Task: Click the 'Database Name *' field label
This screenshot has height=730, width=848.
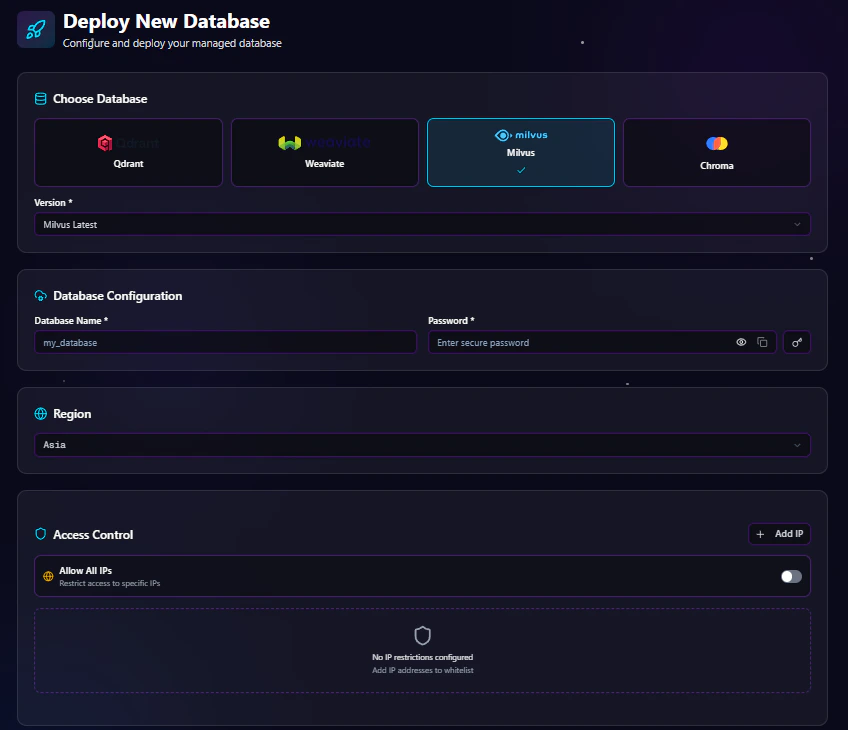Action: tap(71, 321)
